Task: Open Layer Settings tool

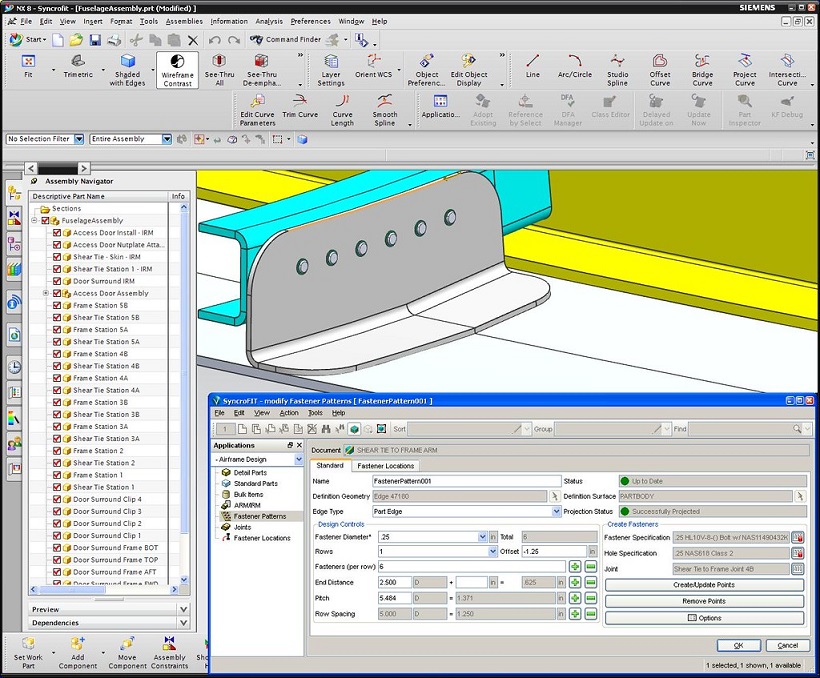Action: [331, 63]
